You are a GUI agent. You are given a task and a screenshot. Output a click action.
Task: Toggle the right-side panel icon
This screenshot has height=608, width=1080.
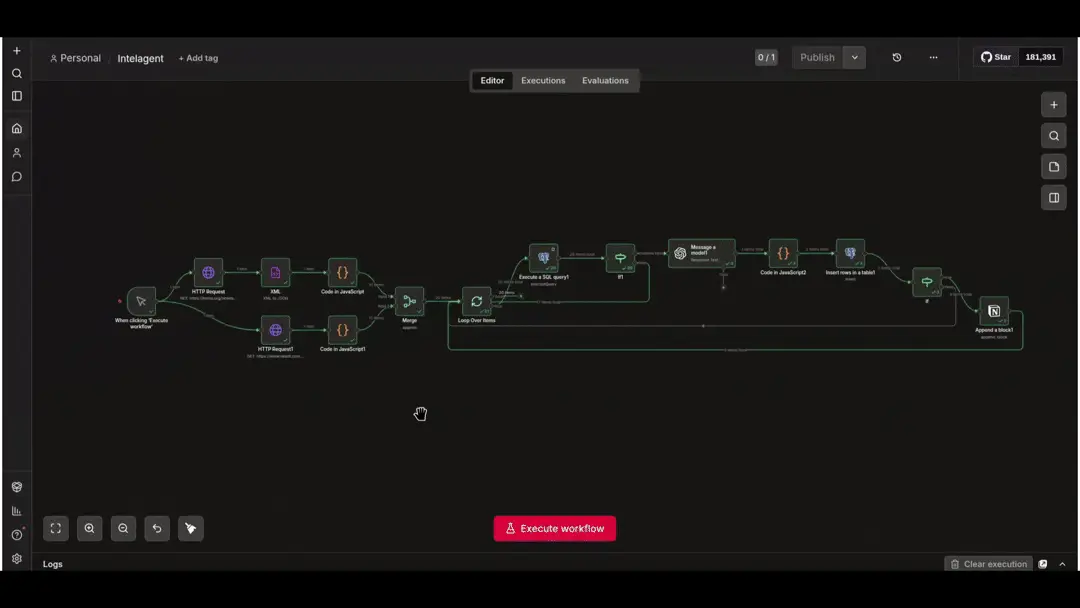pos(1054,198)
